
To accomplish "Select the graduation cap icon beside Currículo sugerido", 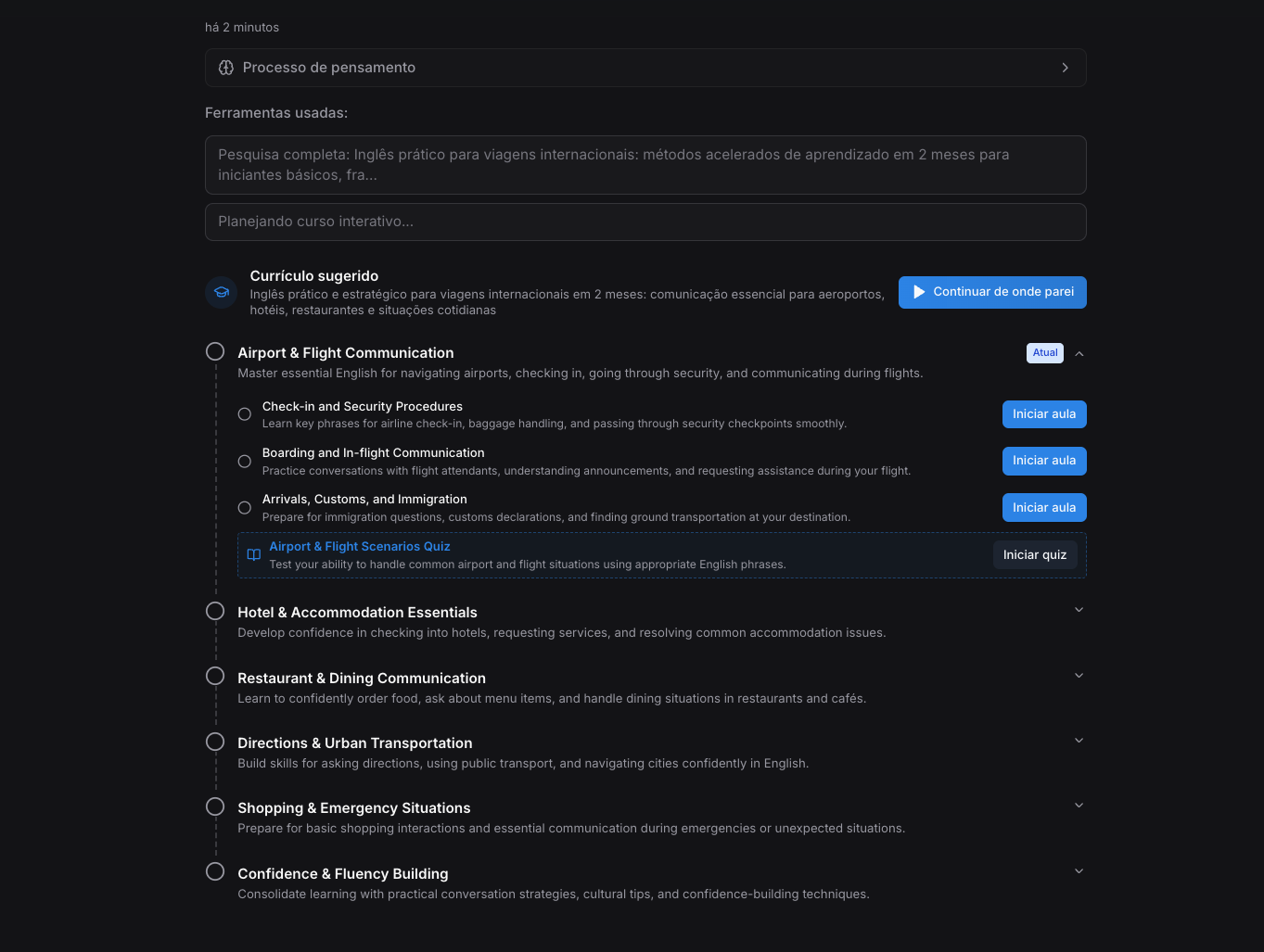I will 221,292.
